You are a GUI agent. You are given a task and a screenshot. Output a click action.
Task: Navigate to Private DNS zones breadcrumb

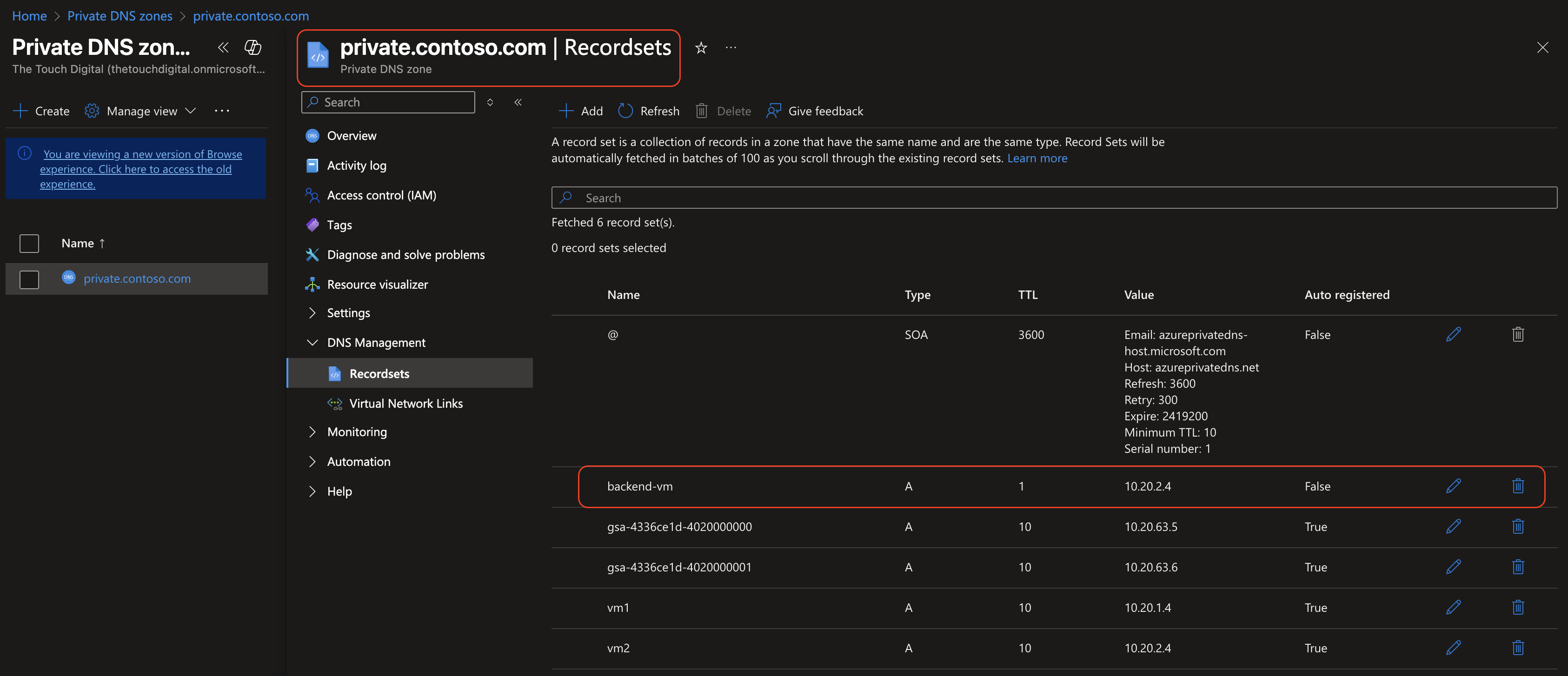[x=120, y=16]
